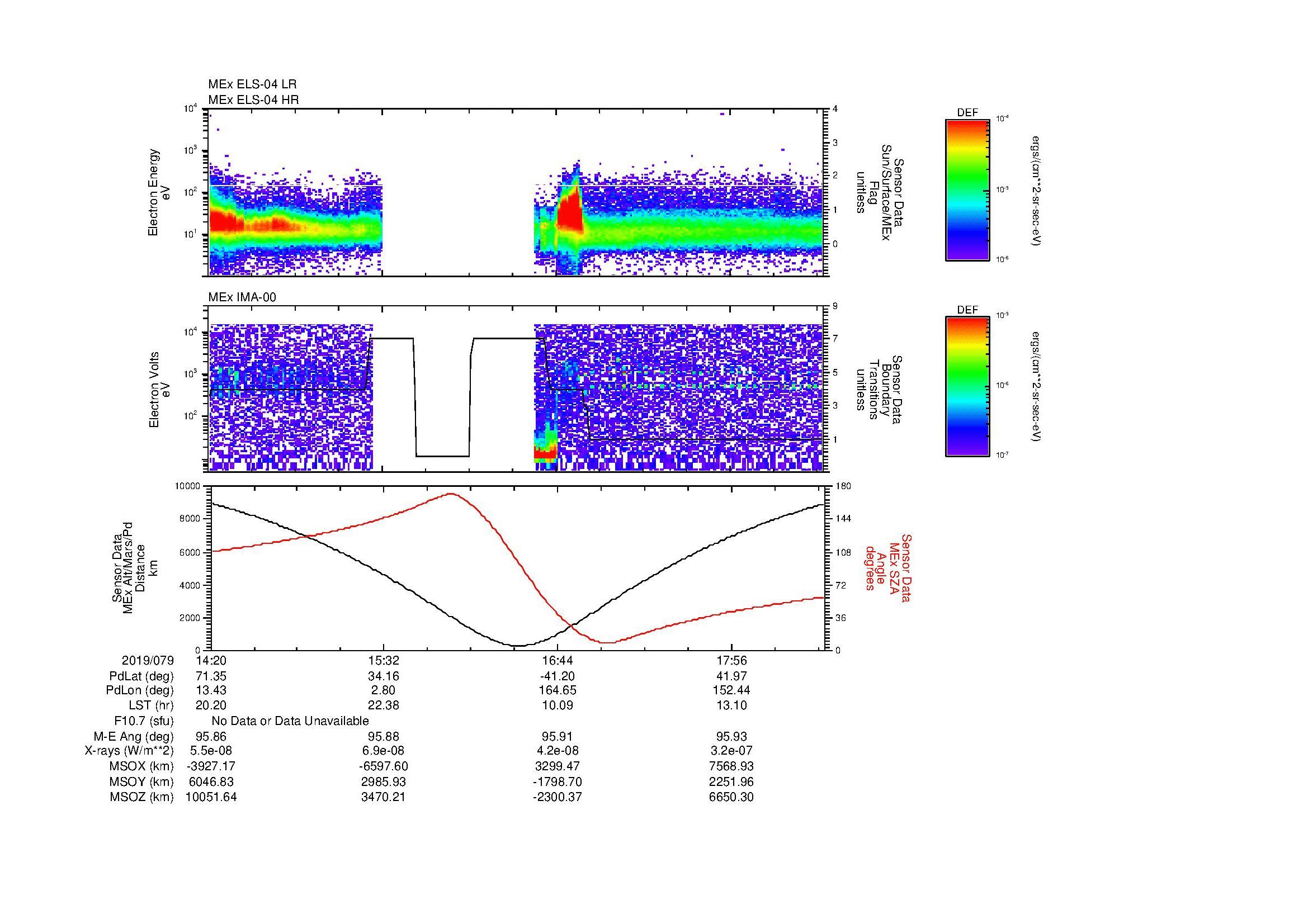Image resolution: width=1308 pixels, height=924 pixels.
Task: Click M-E Ang value 95.86
Action: [x=211, y=737]
